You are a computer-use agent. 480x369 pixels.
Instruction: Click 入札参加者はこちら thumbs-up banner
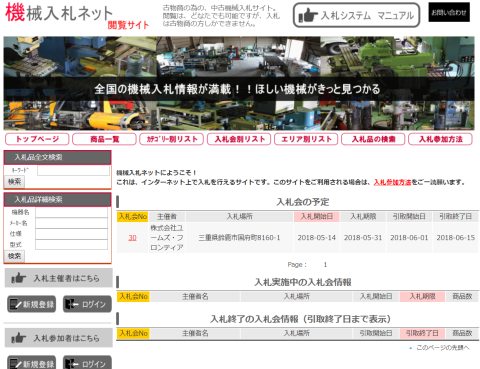click(x=58, y=338)
